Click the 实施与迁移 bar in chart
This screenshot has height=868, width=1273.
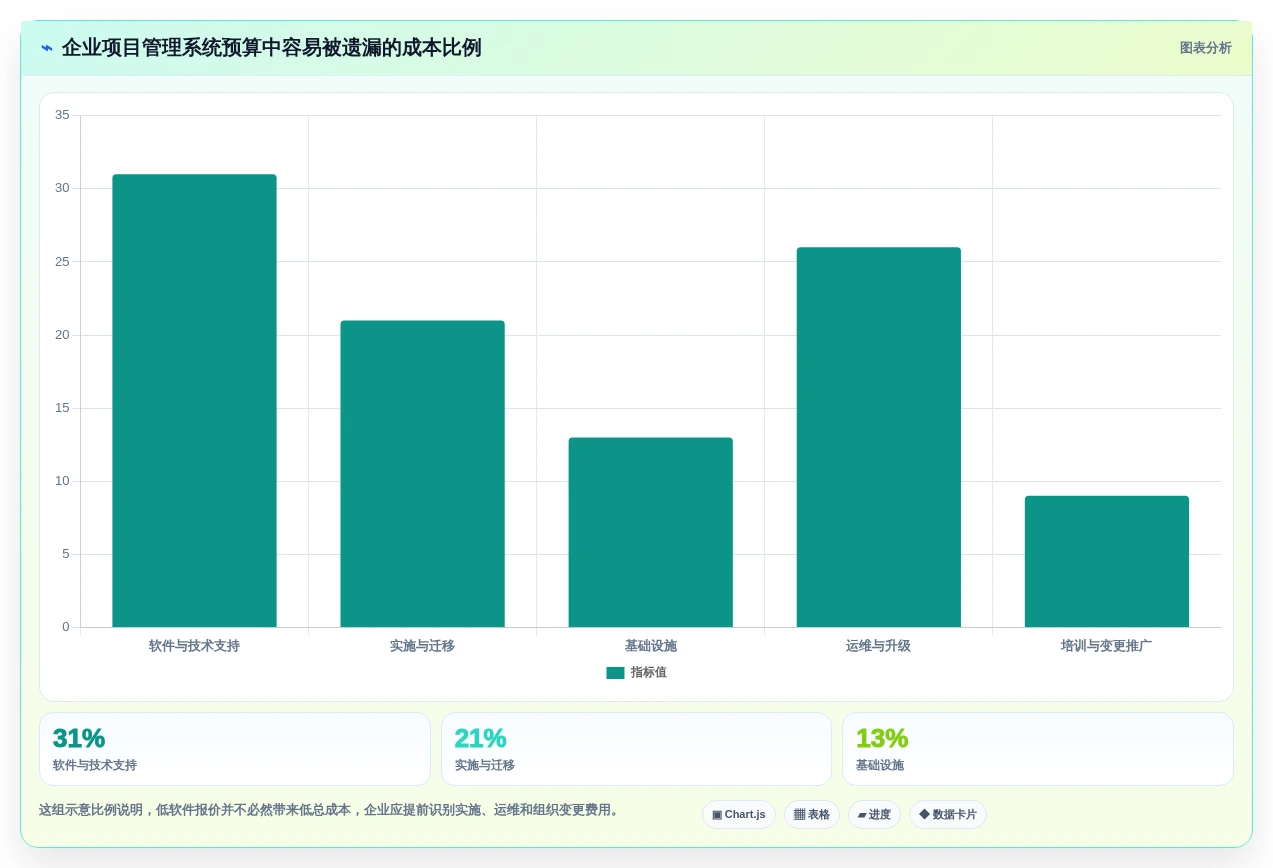pyautogui.click(x=422, y=474)
